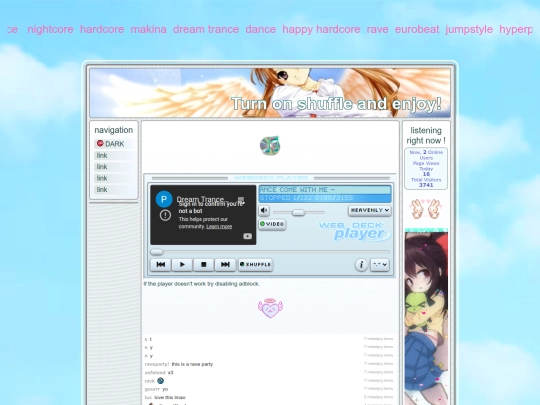Click happy hardcore in the genre list
This screenshot has width=540, height=405.
point(321,29)
